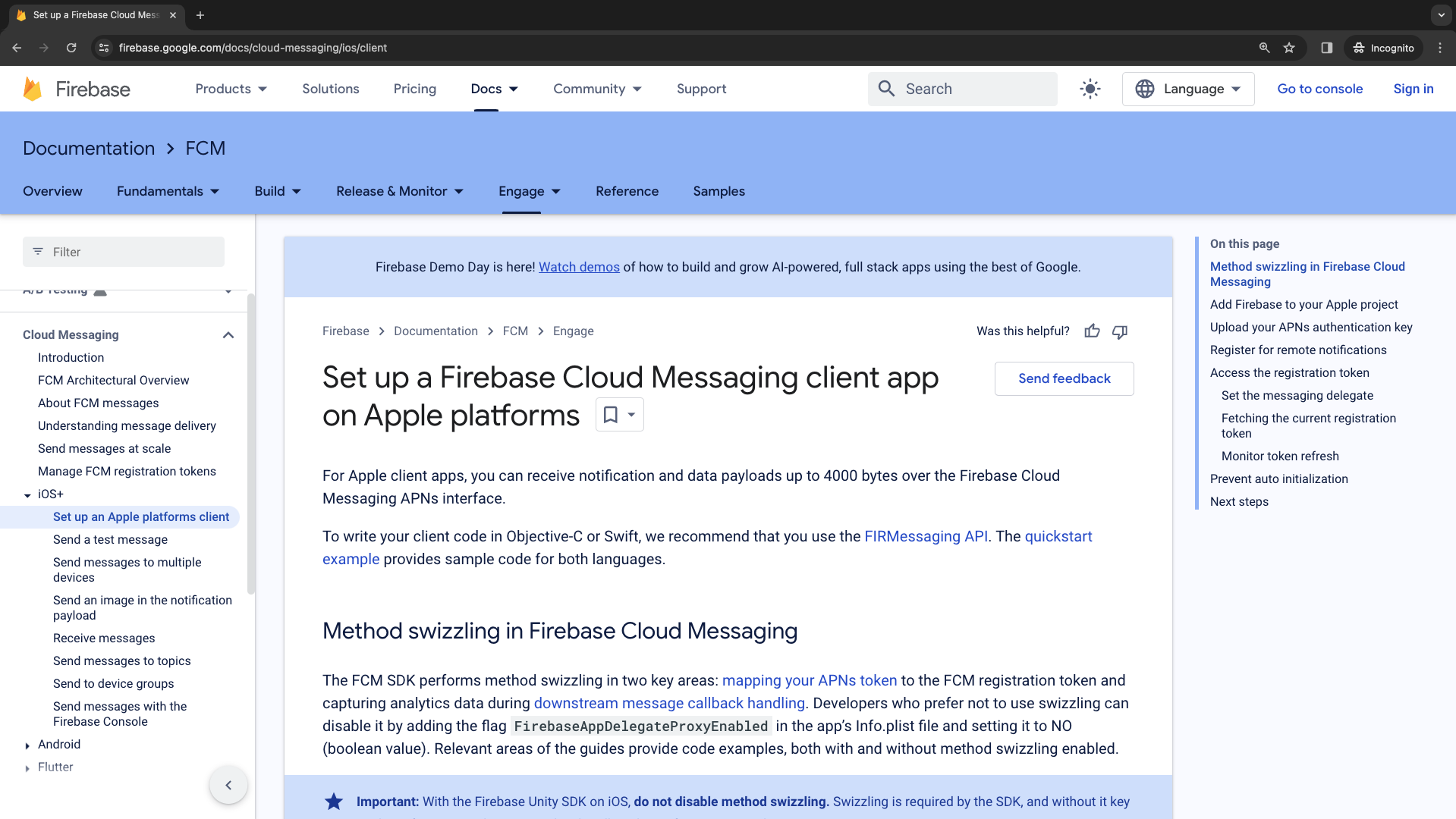Viewport: 1456px width, 819px height.
Task: Toggle the light/dark theme sun icon
Action: 1090,89
